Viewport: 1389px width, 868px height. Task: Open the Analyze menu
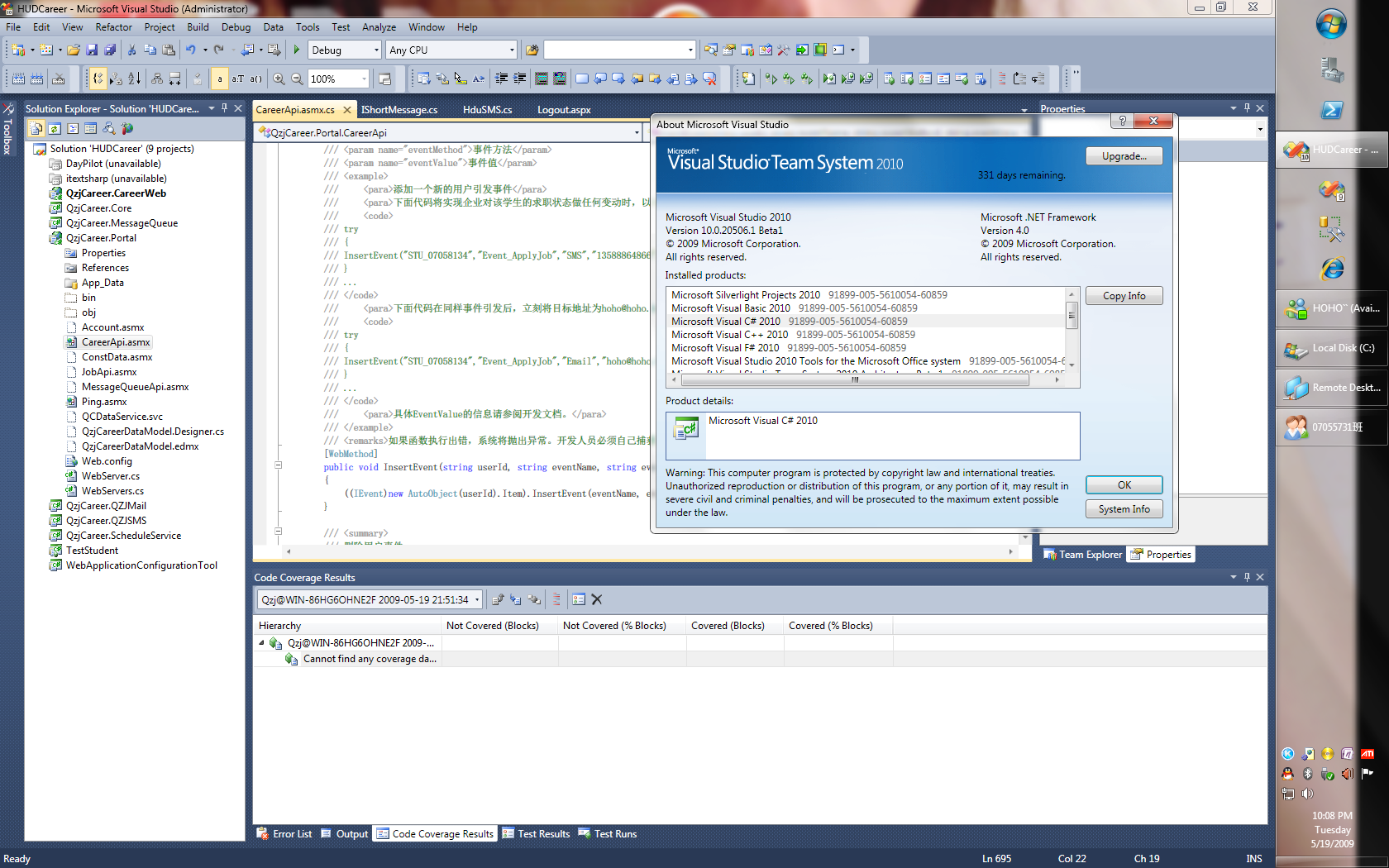(379, 26)
